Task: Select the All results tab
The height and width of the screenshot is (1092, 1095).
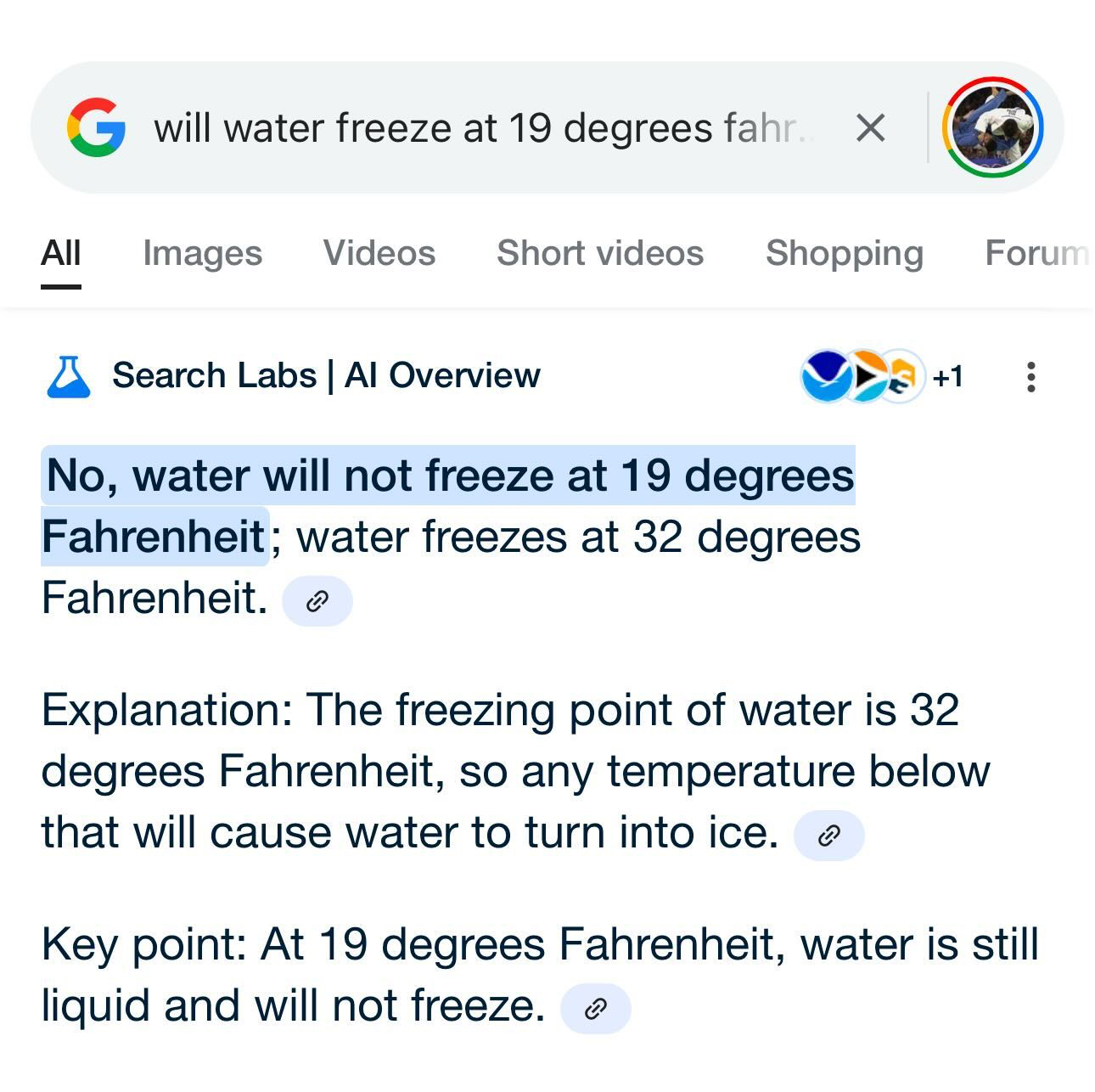Action: [61, 253]
